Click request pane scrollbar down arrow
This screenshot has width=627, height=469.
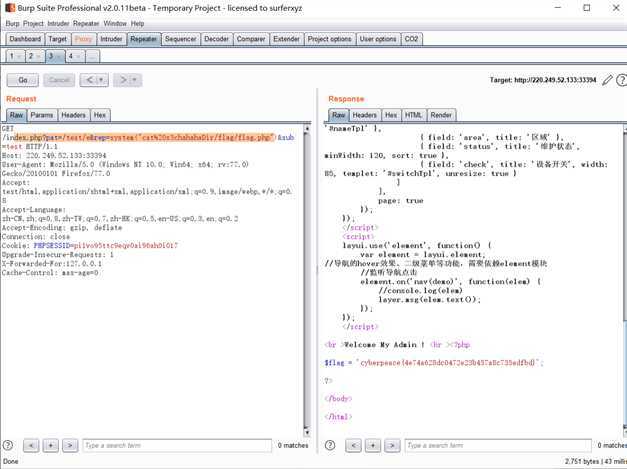click(x=307, y=433)
